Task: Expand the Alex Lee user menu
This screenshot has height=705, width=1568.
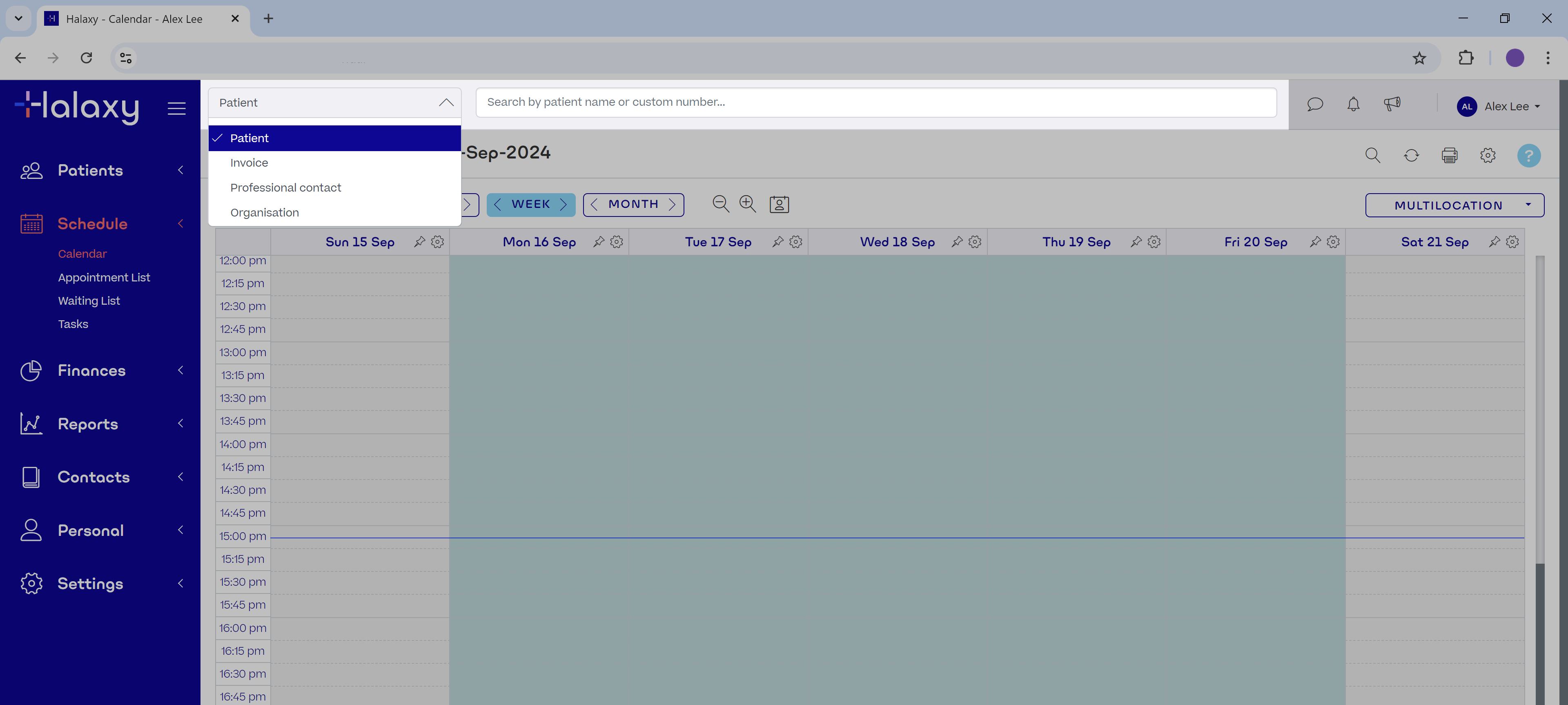Action: pyautogui.click(x=1498, y=107)
